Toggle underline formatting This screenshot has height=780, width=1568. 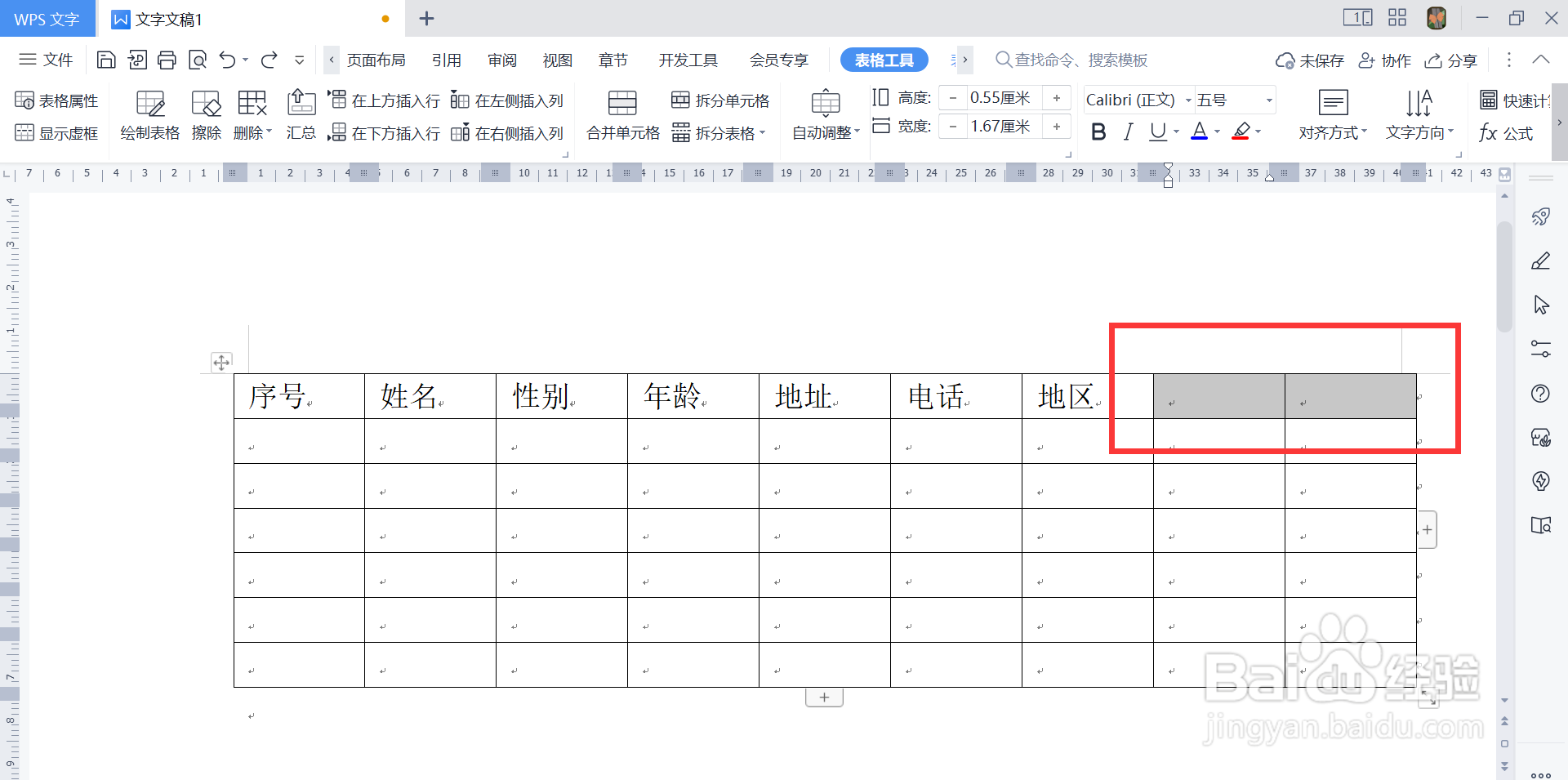[x=1157, y=131]
